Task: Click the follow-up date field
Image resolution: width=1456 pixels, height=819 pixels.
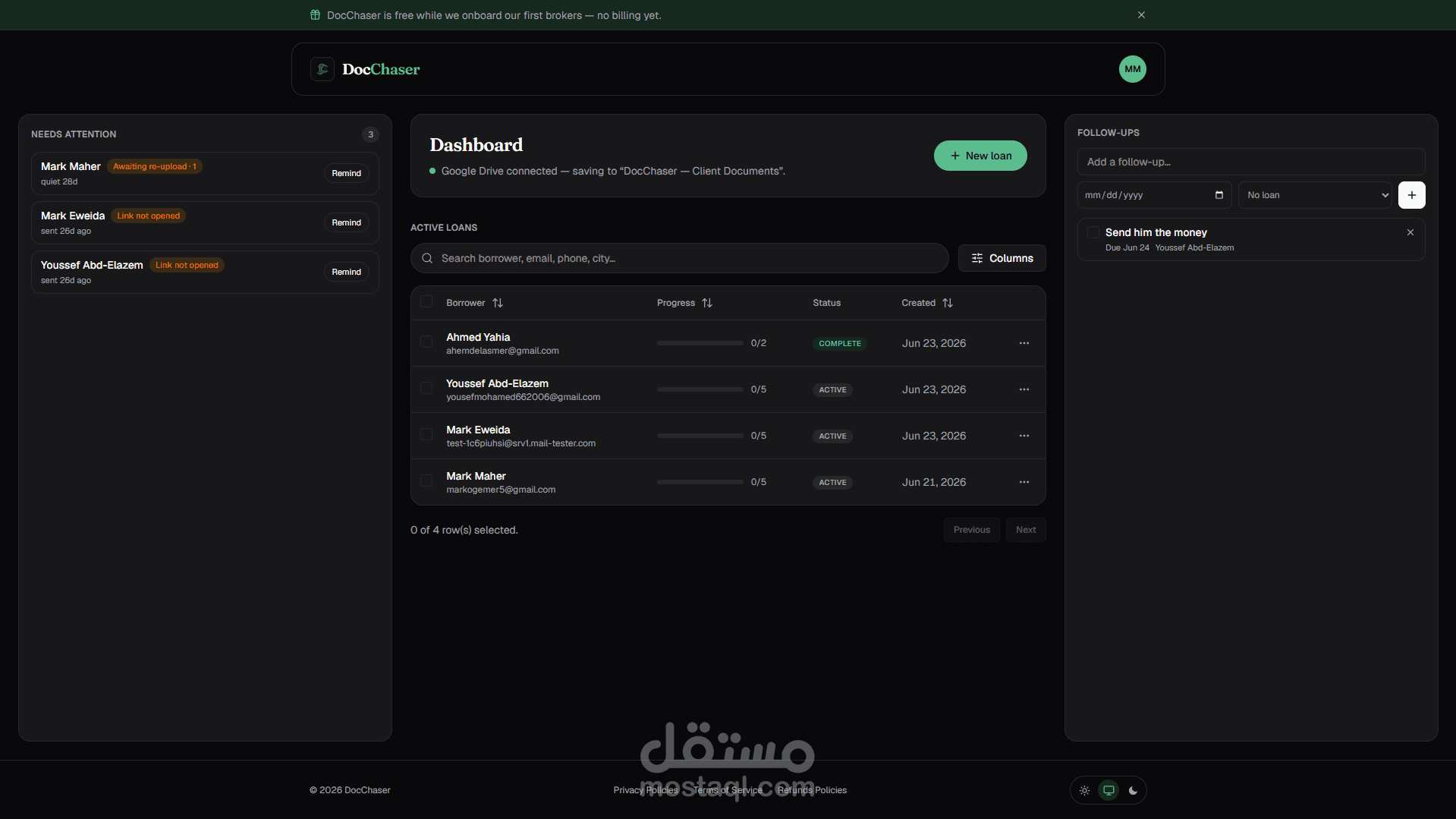Action: pyautogui.click(x=1155, y=195)
